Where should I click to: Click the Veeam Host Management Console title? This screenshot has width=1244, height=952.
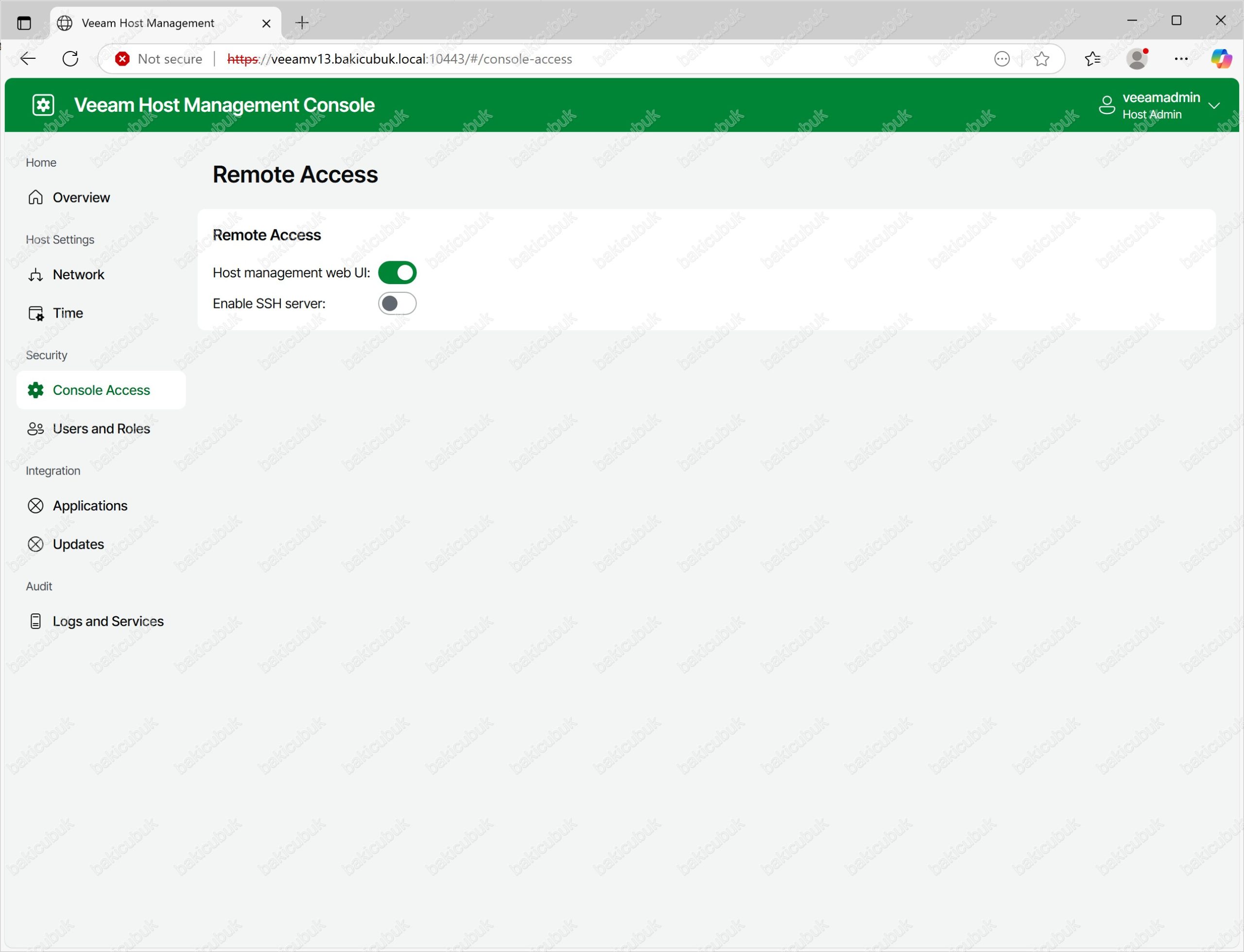coord(224,105)
